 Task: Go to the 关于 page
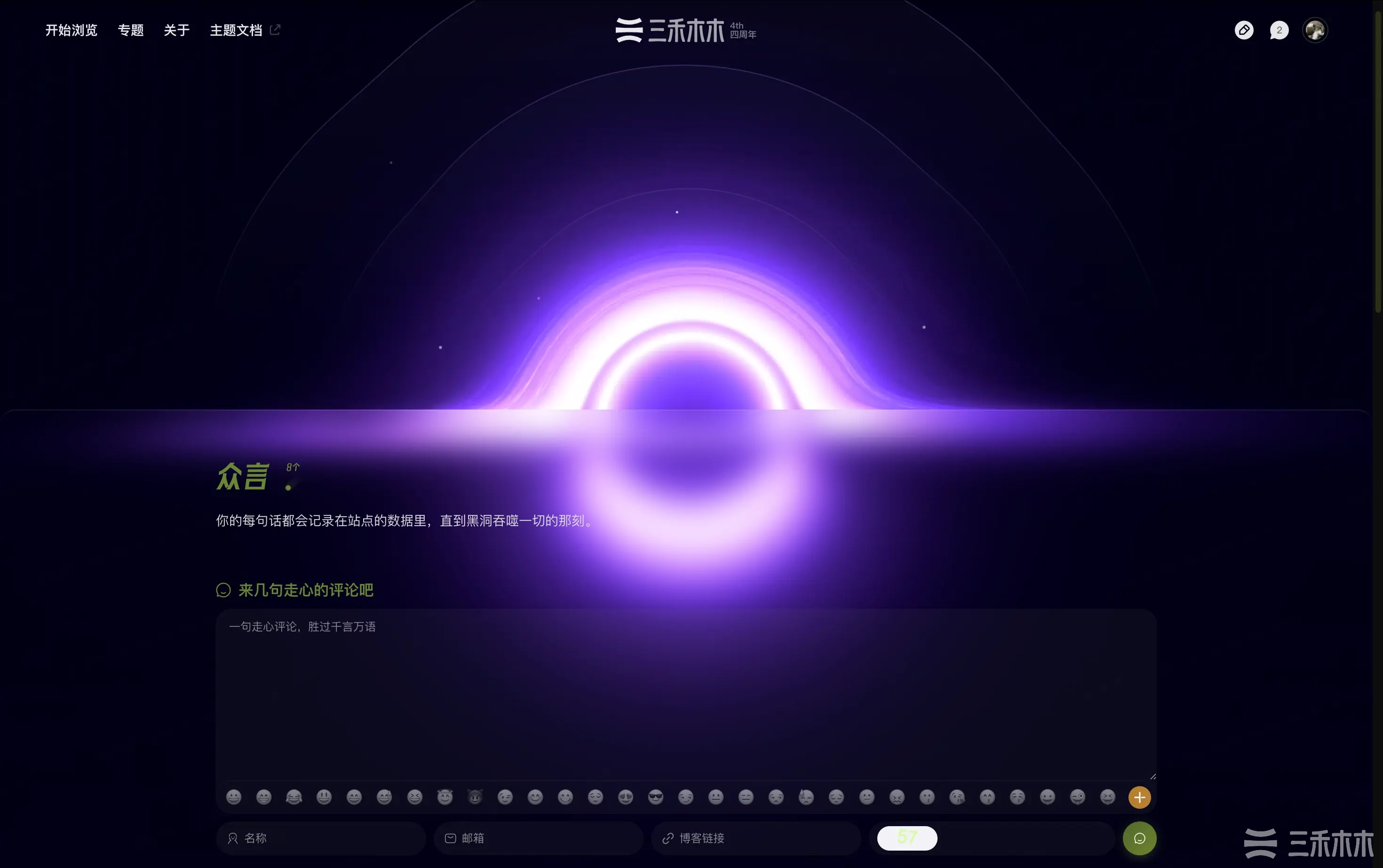[x=176, y=31]
